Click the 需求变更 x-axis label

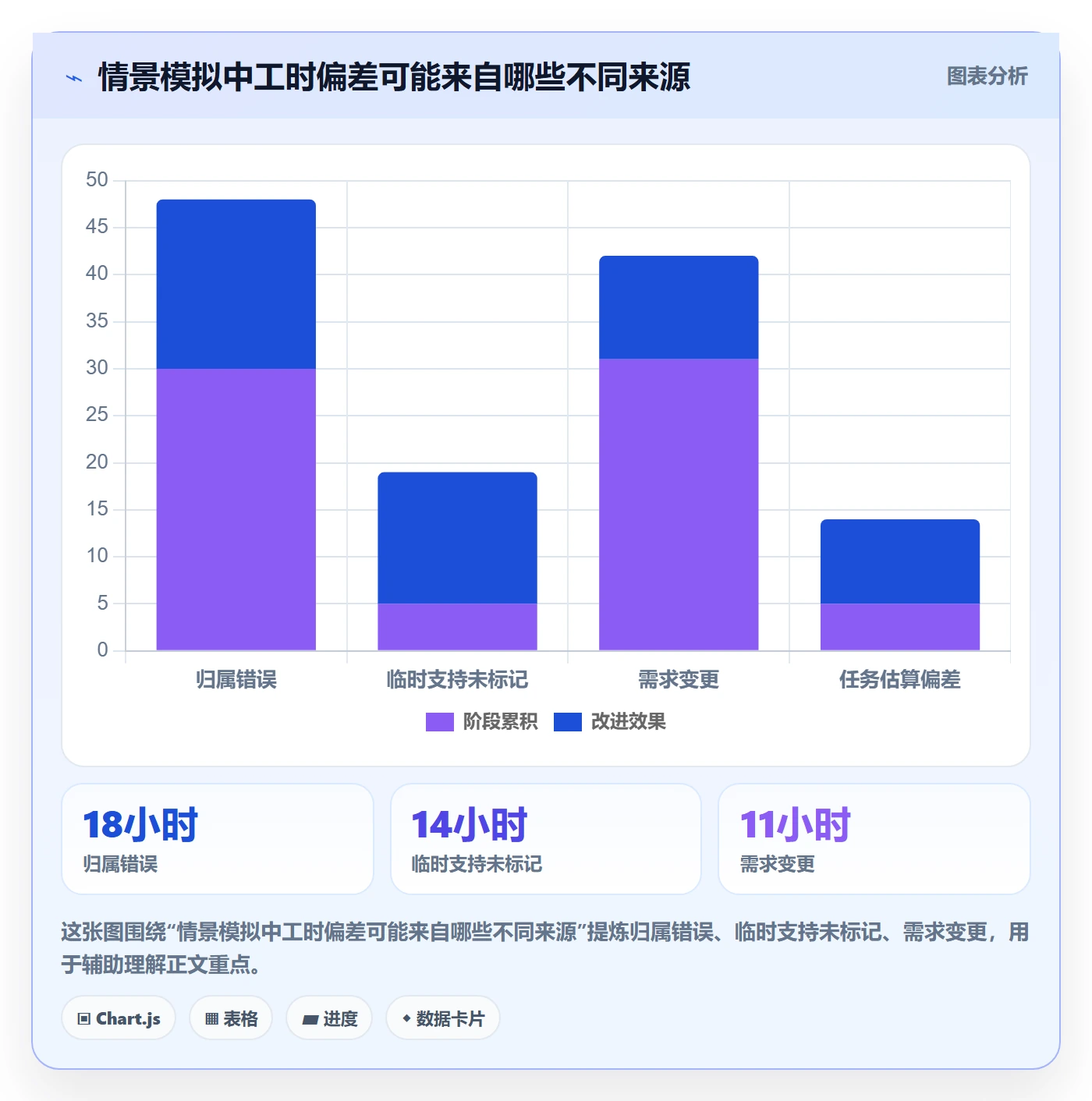coord(679,680)
